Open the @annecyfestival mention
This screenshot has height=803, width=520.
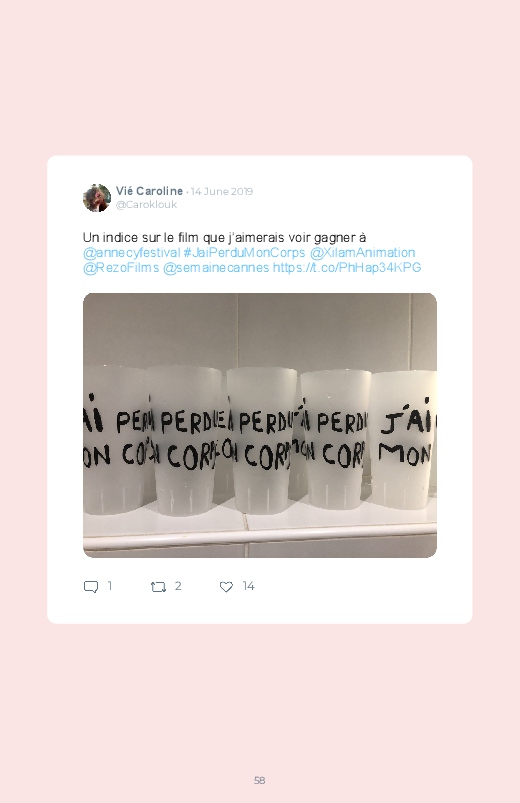point(132,253)
